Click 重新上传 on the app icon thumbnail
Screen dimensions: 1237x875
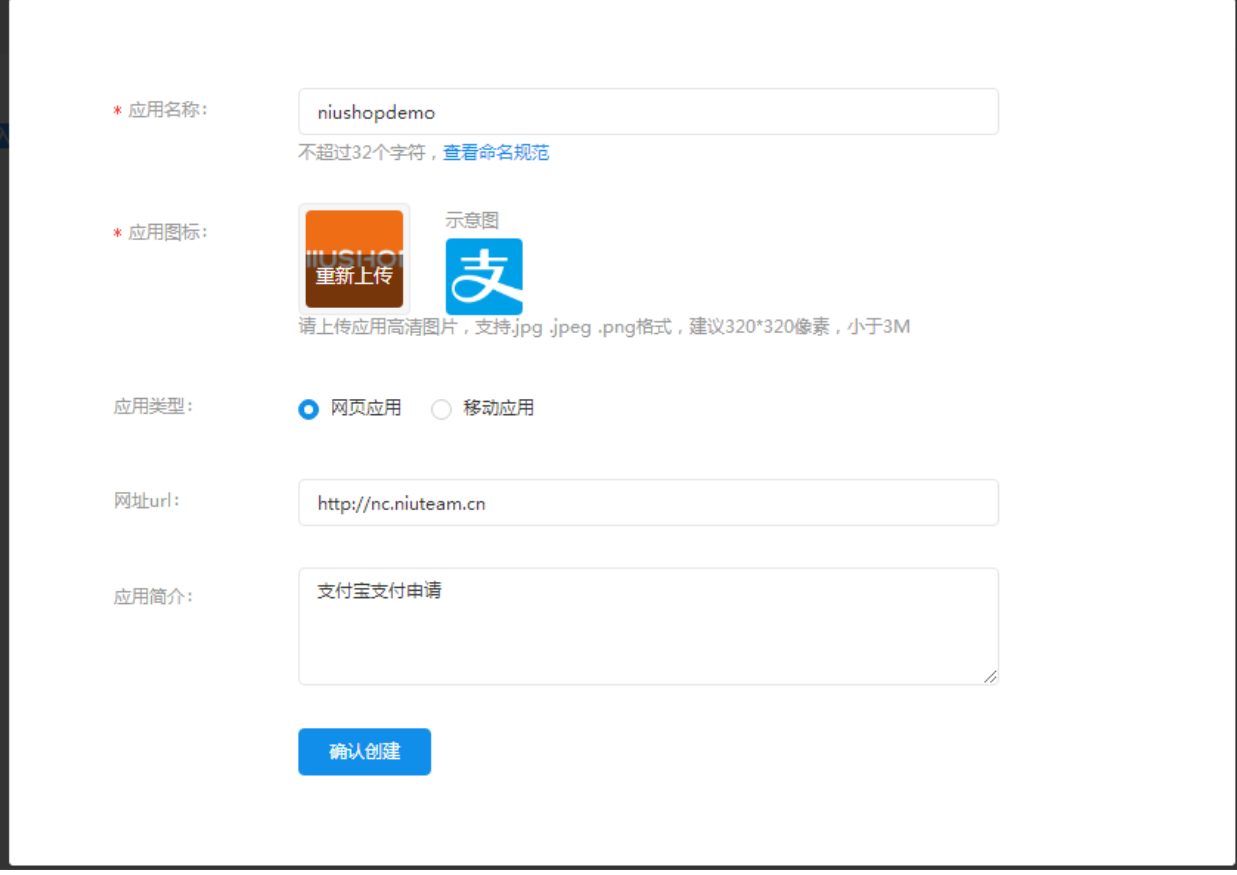point(354,275)
